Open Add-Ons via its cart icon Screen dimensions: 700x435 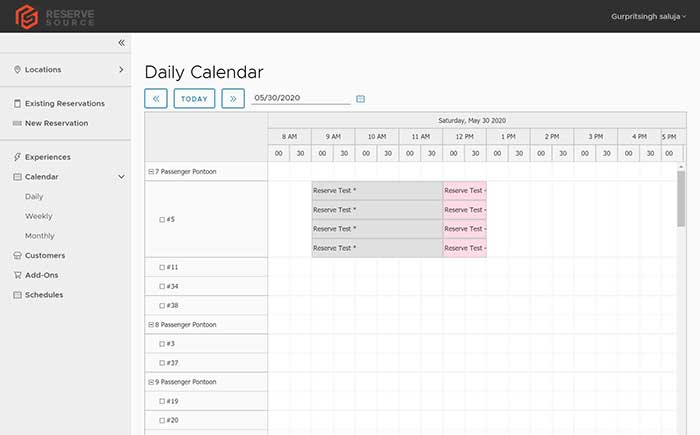[x=17, y=275]
